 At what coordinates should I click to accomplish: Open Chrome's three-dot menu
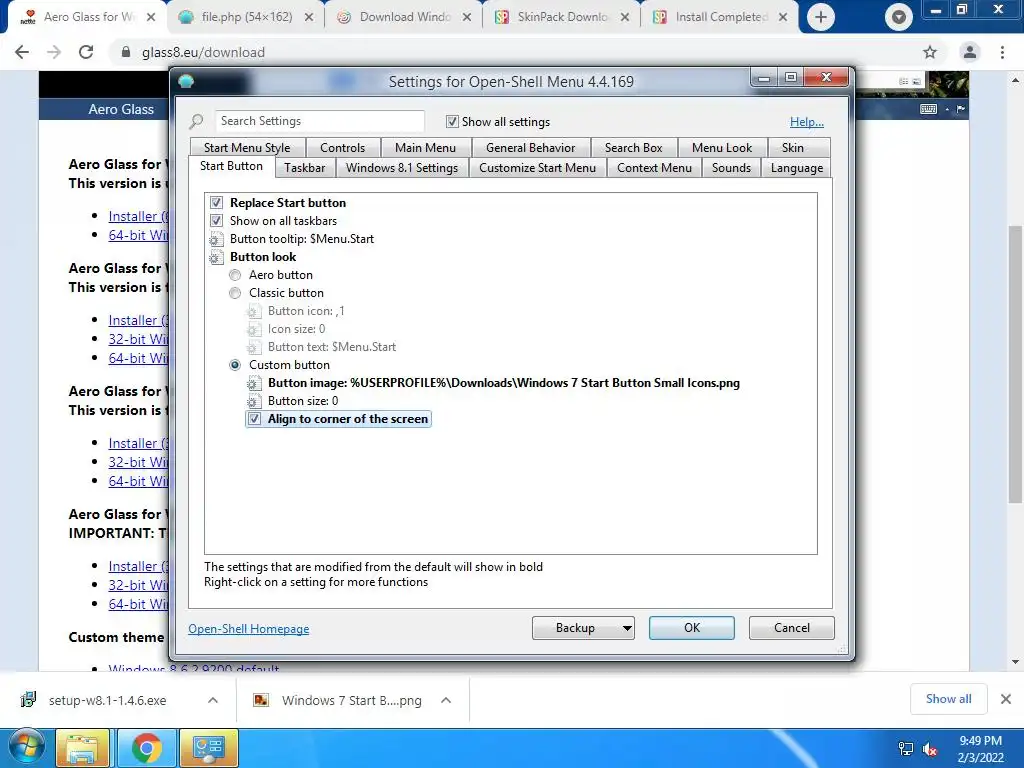(x=1002, y=52)
